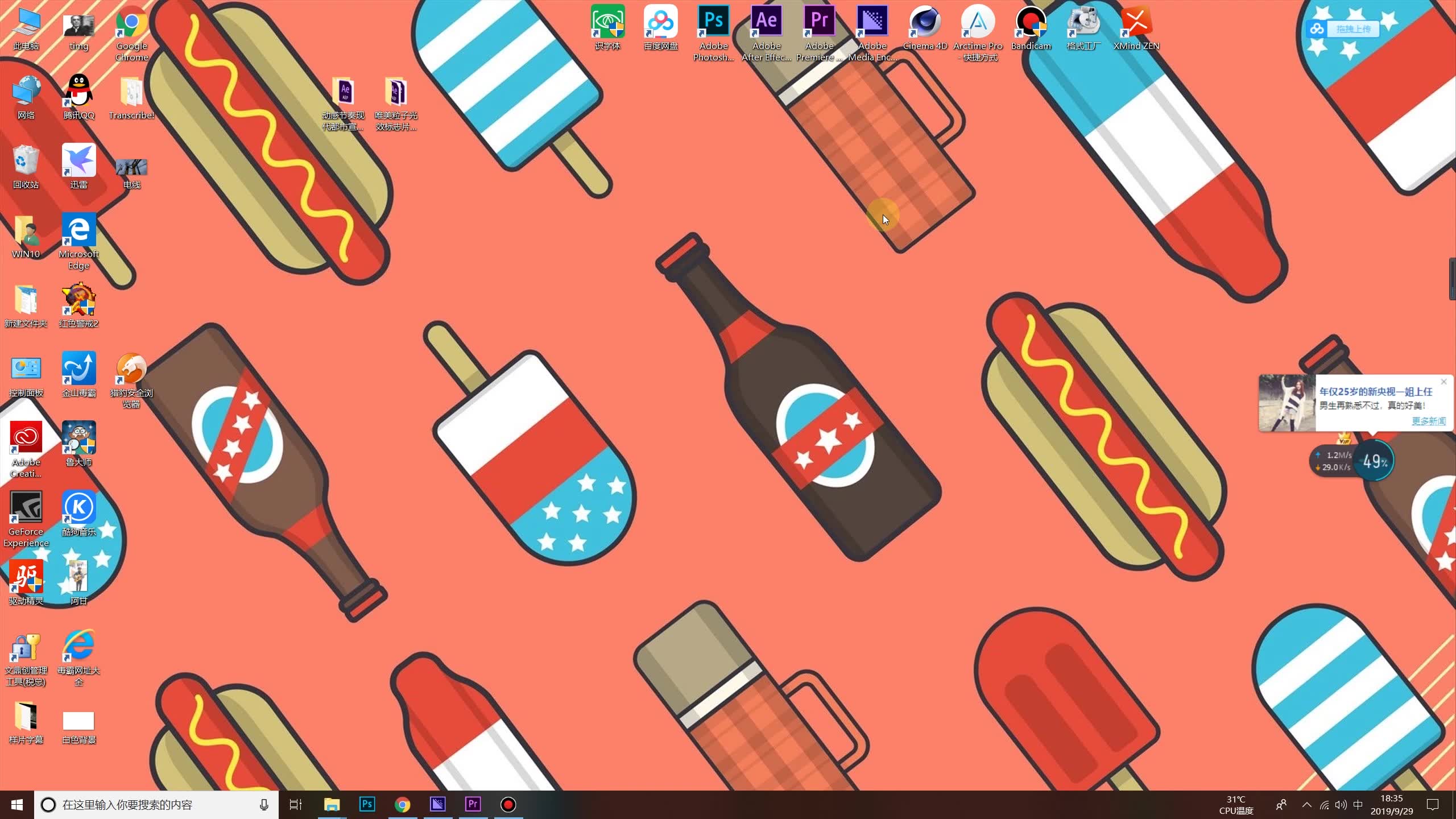Click the 拖拽上传 upload widget button
The image size is (1456, 819).
(x=1353, y=29)
